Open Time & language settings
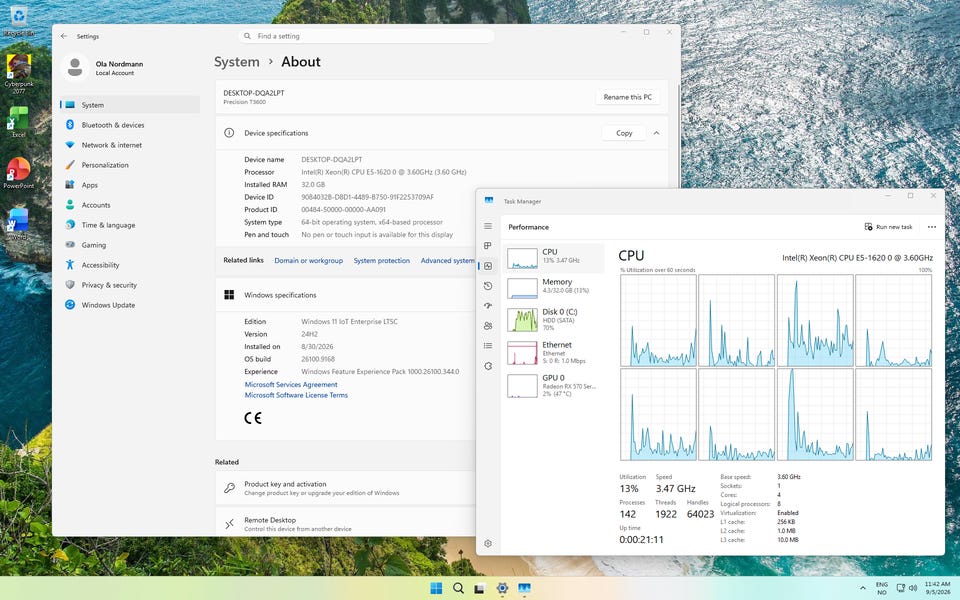This screenshot has height=600, width=960. pos(130,225)
